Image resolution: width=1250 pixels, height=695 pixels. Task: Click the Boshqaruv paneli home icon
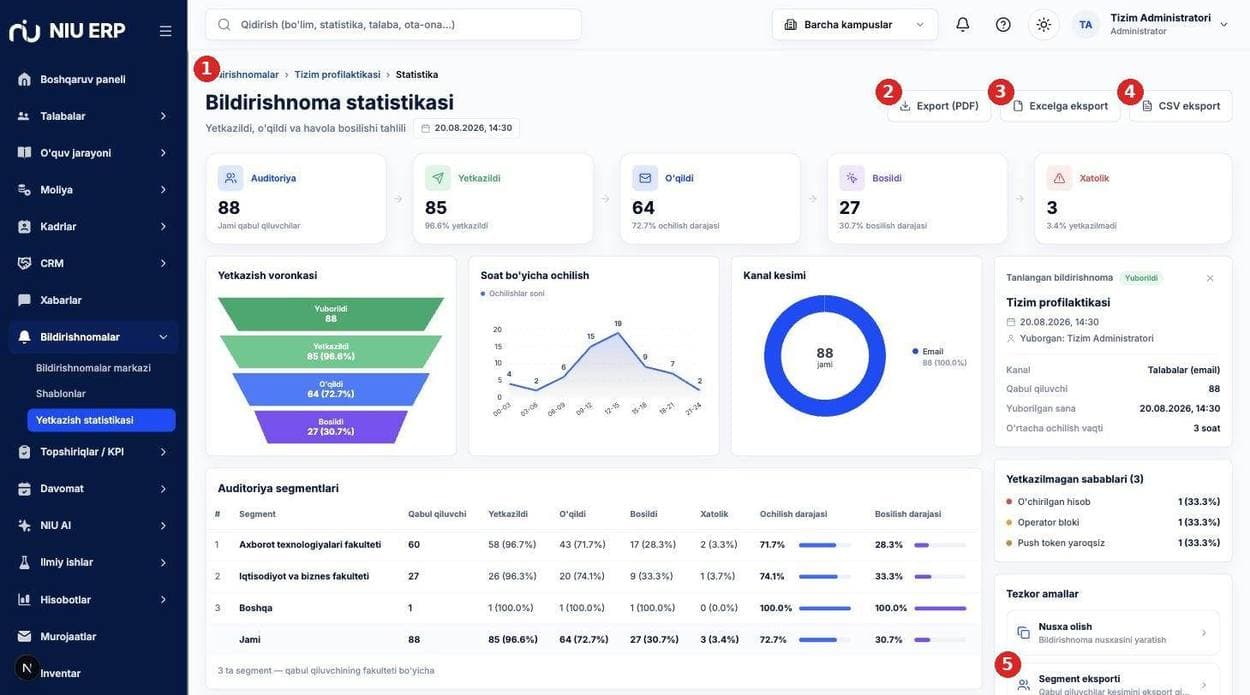pos(24,79)
